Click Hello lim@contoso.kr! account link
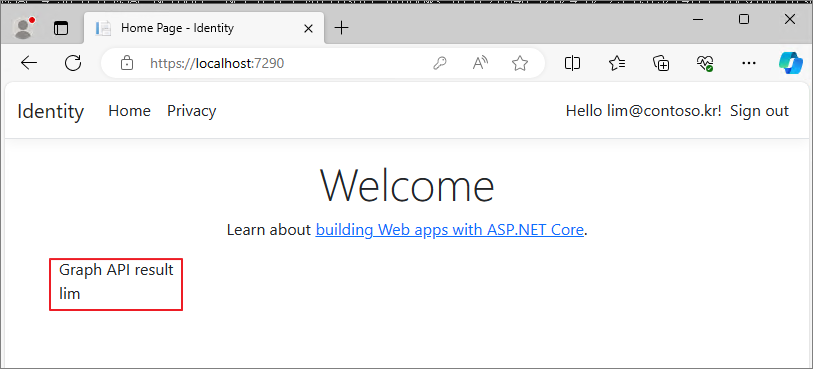The height and width of the screenshot is (369, 813). 643,111
